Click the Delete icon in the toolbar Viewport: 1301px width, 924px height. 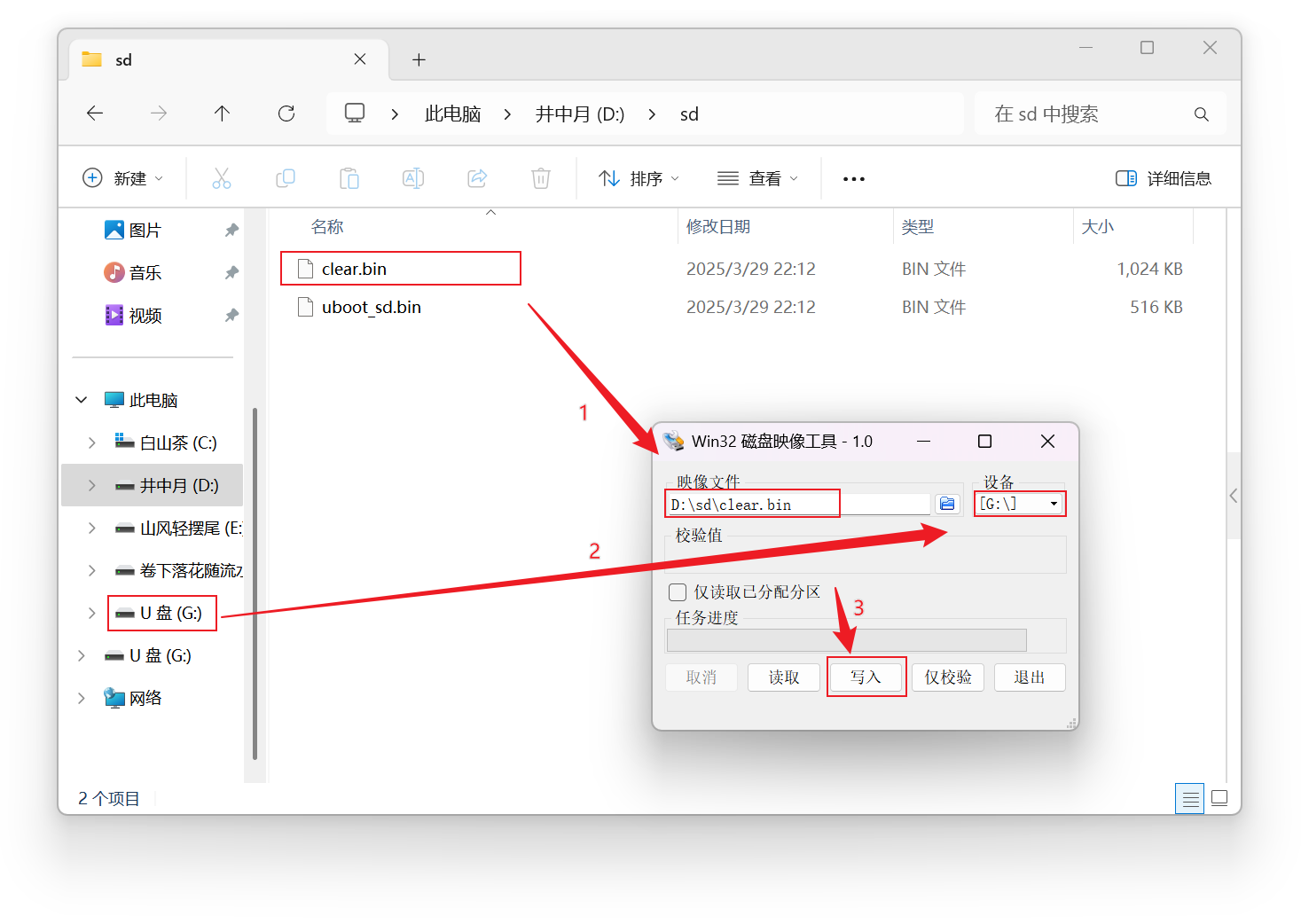(x=541, y=178)
